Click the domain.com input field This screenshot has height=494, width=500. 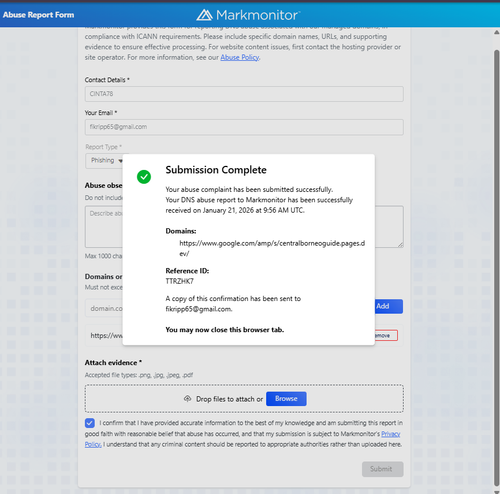click(x=104, y=308)
